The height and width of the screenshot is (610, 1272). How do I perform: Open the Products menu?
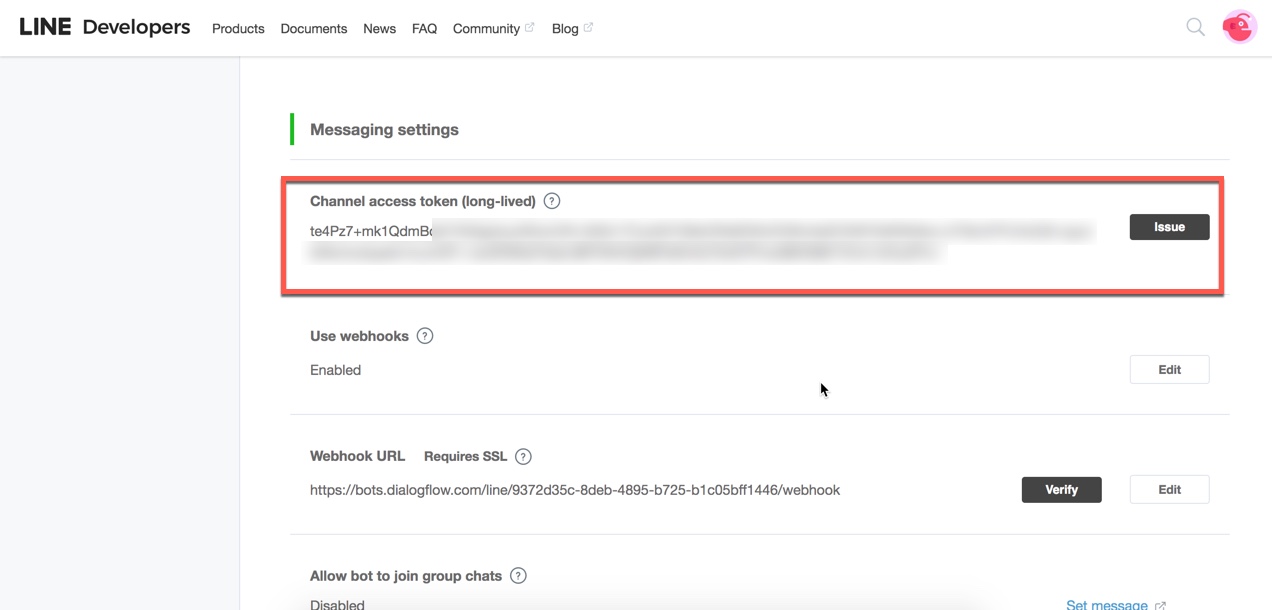coord(238,29)
